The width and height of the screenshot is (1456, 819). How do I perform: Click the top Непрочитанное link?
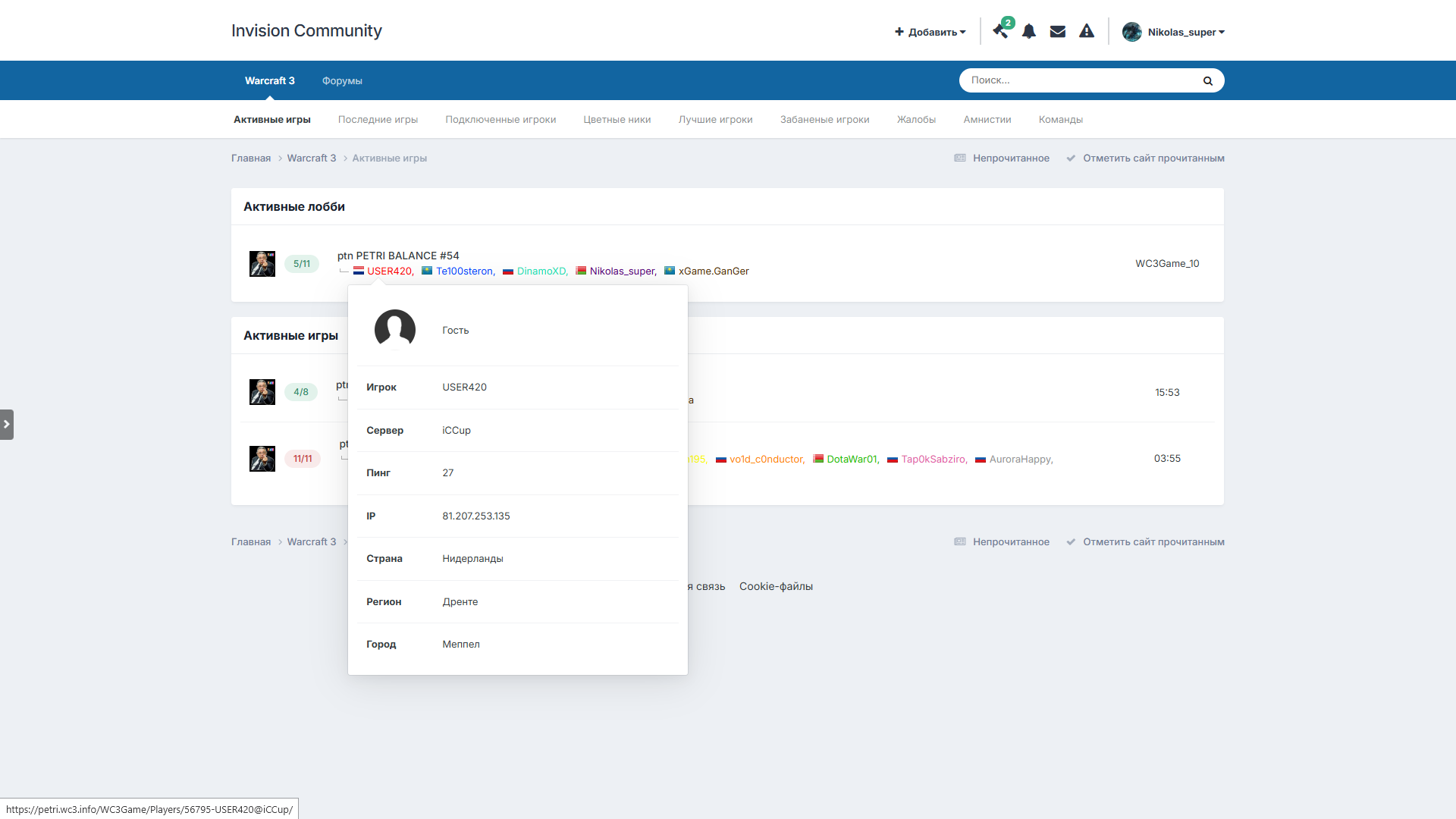1010,158
